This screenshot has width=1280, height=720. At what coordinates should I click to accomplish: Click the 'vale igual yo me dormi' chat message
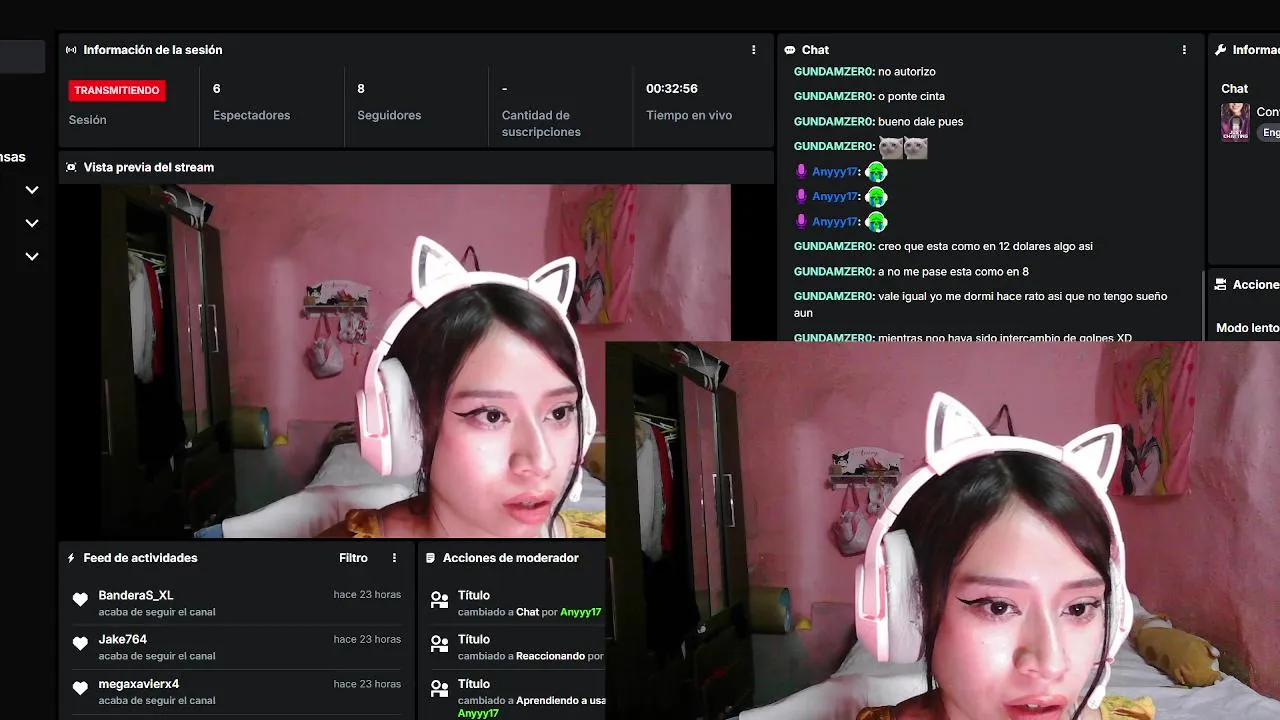(x=981, y=305)
